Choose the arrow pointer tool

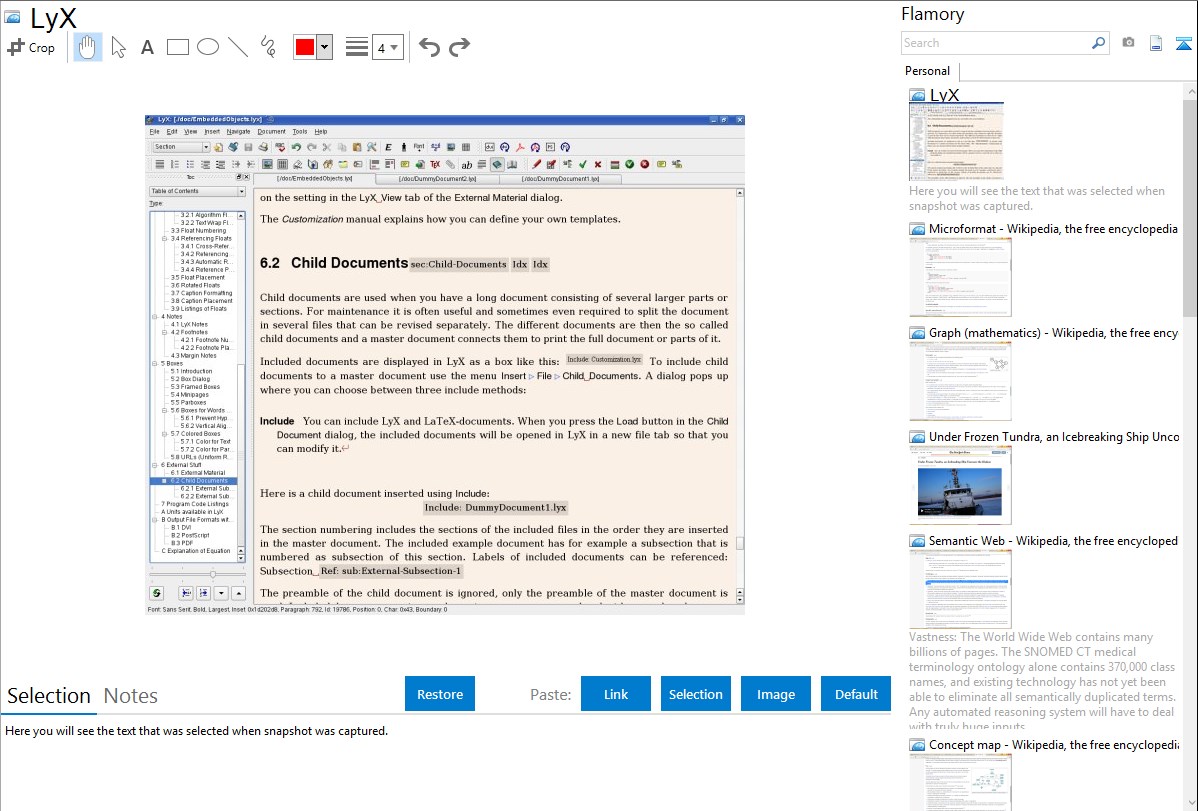pos(118,47)
